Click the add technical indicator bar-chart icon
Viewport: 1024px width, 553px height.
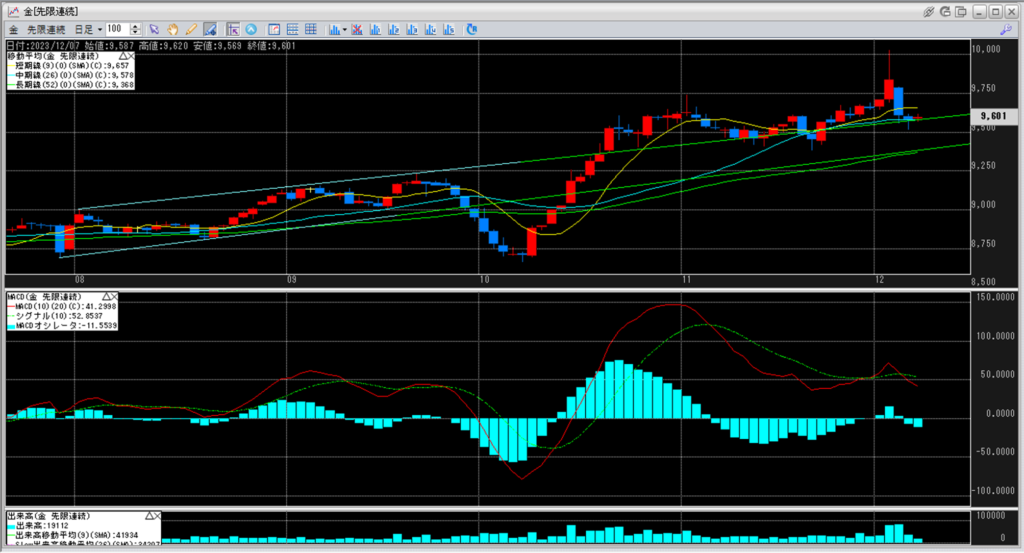tap(334, 29)
